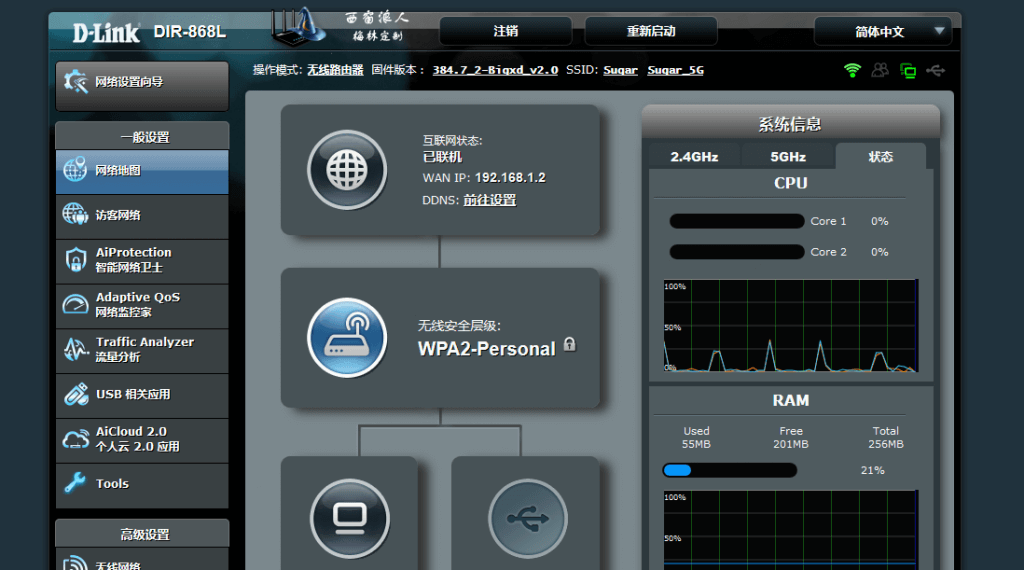This screenshot has height=570, width=1024.
Task: Click the clients computer icon in network map
Action: [x=349, y=518]
